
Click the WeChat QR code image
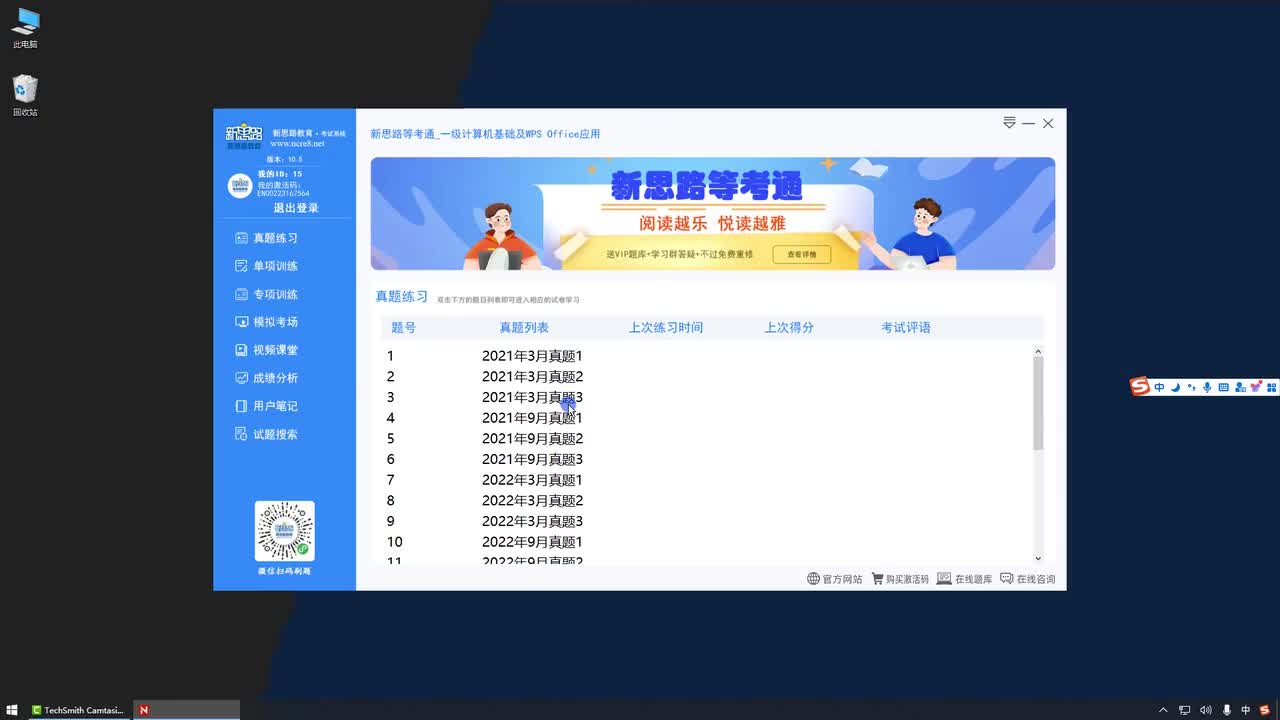[284, 531]
